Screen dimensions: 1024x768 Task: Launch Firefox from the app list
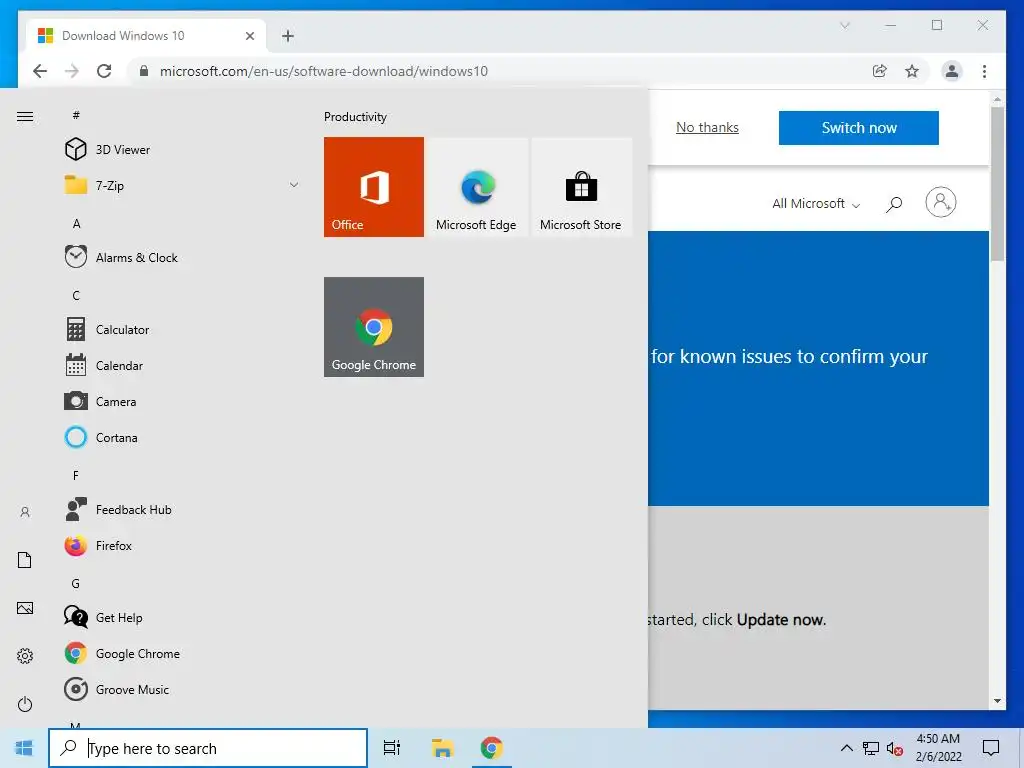point(183,545)
